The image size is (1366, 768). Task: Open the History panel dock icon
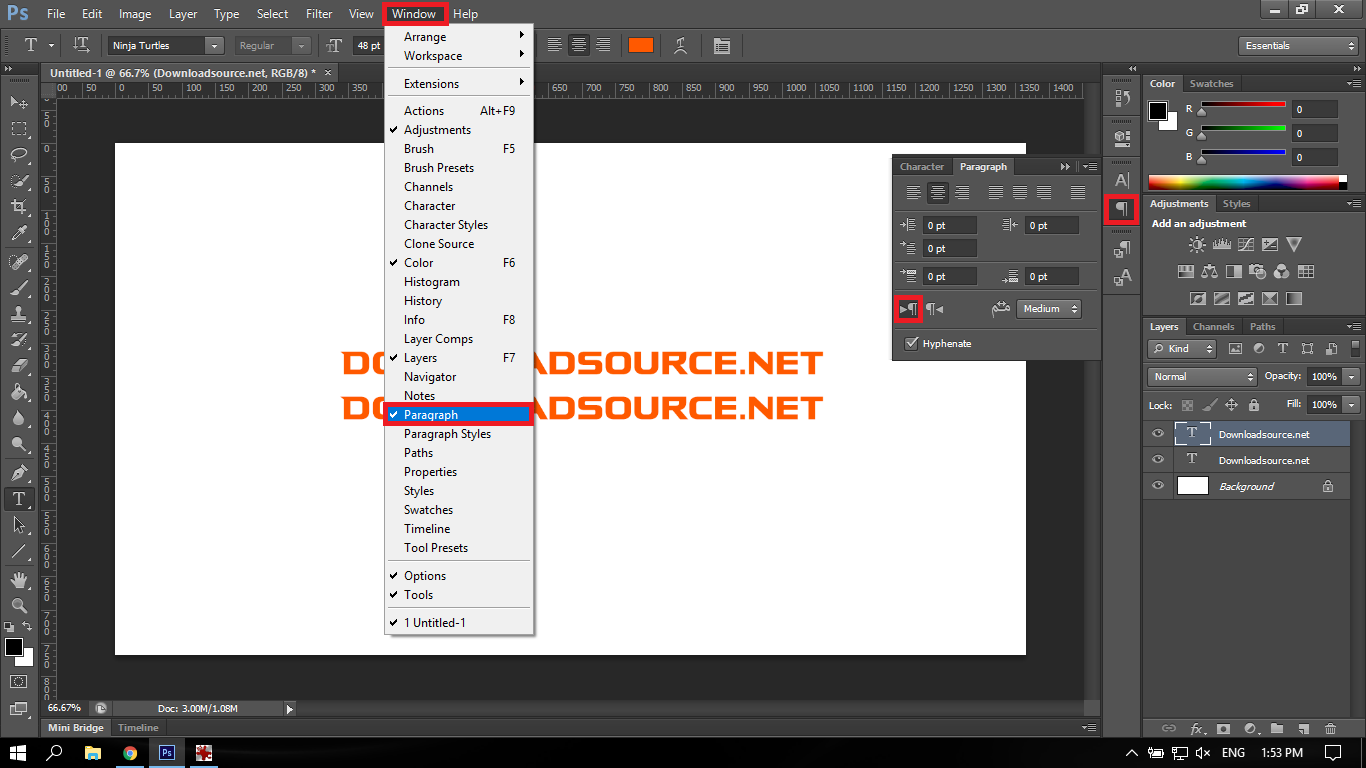click(x=1122, y=98)
